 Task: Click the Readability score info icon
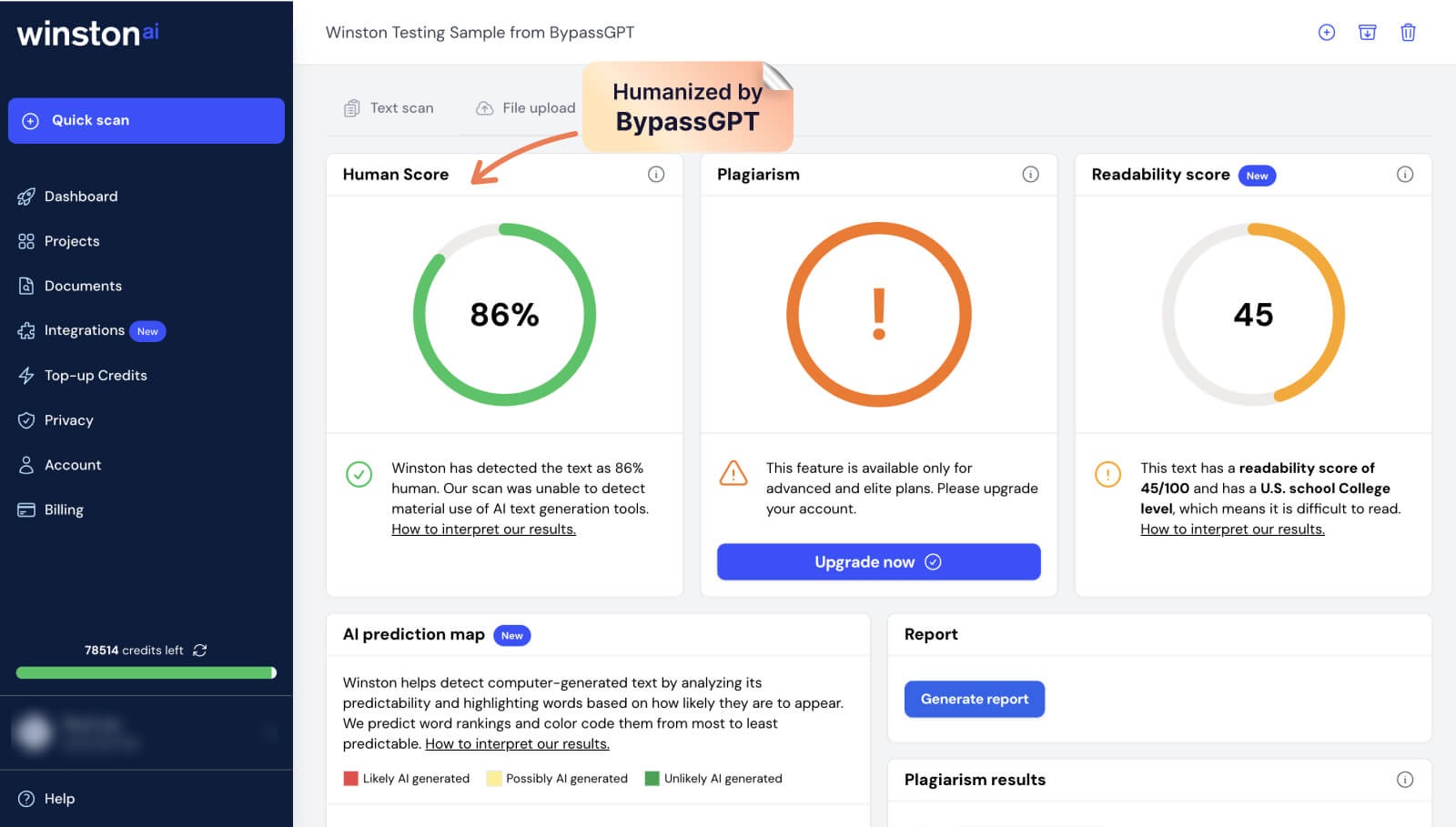(x=1405, y=175)
